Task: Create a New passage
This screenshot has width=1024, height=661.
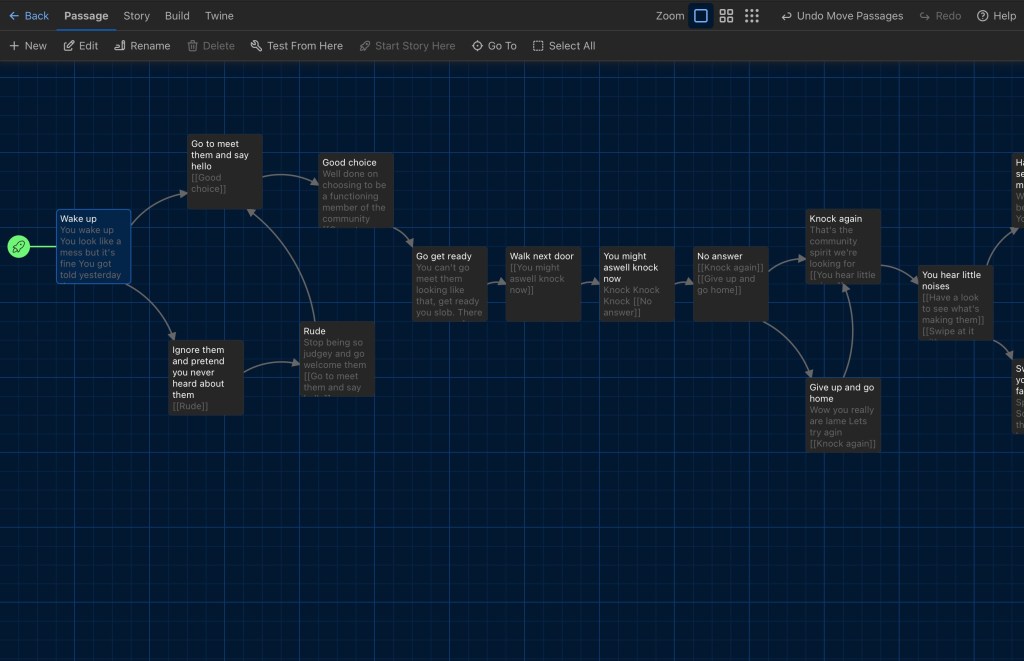Action: tap(28, 46)
